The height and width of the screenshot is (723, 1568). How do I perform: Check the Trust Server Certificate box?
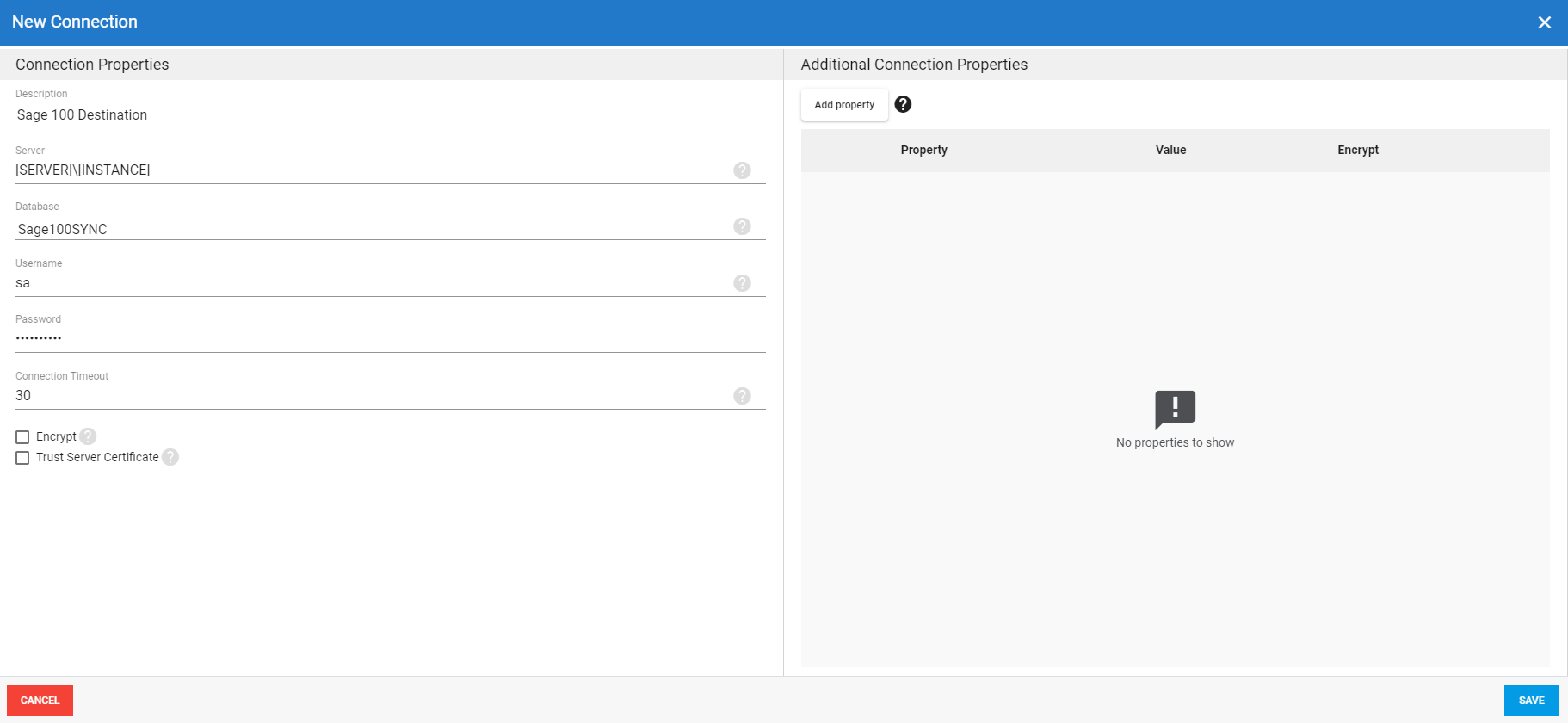22,458
